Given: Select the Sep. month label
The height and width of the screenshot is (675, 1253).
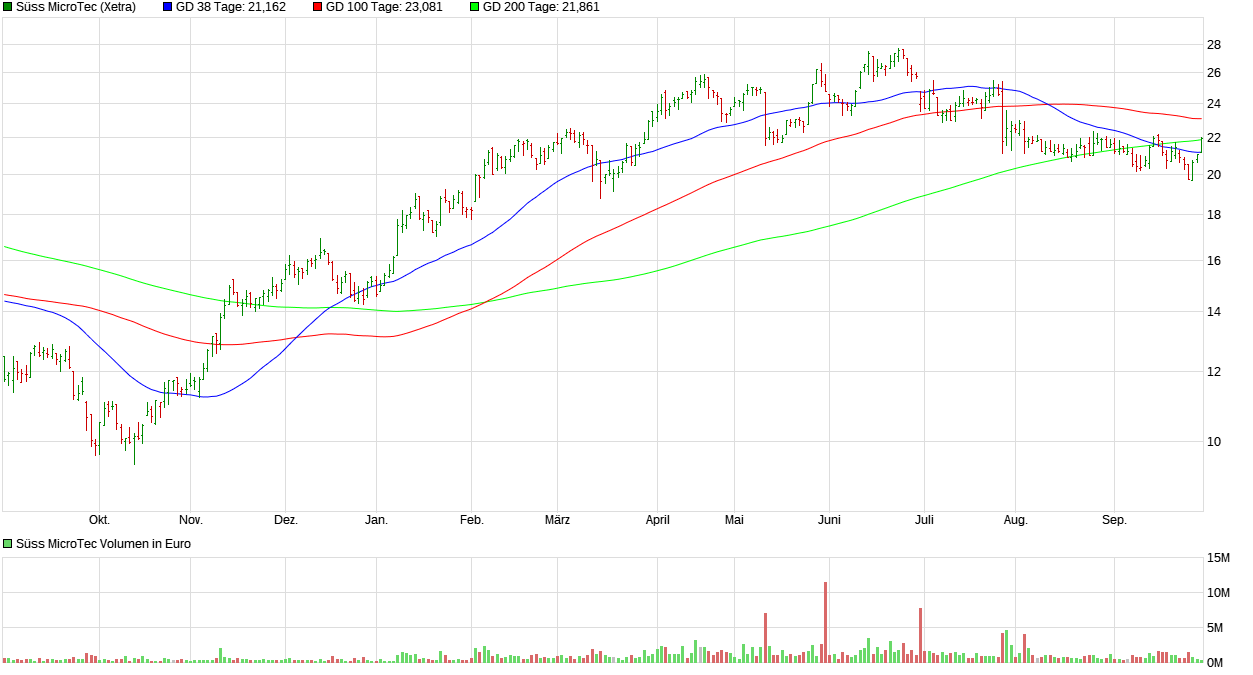Looking at the screenshot, I should tap(1115, 520).
